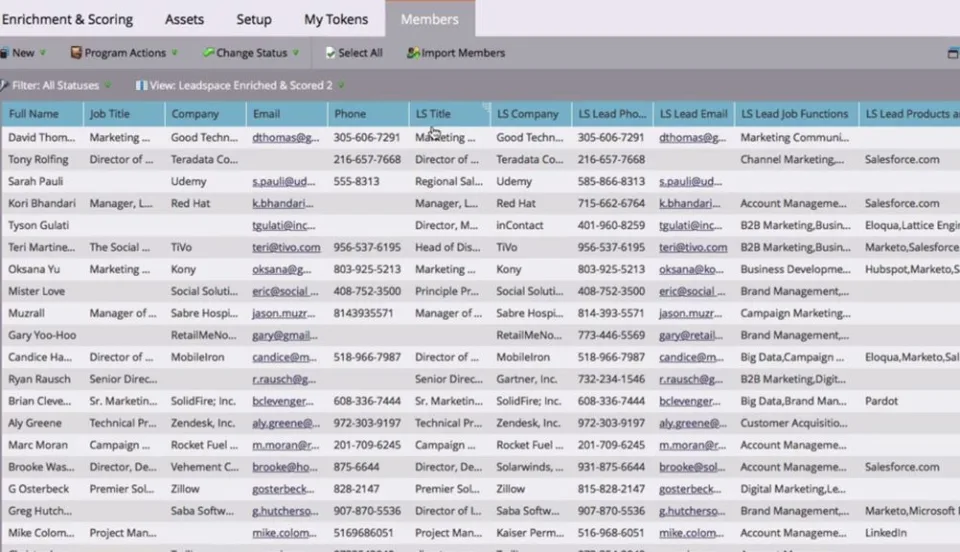Click the filter funnel icon

[x=4, y=85]
